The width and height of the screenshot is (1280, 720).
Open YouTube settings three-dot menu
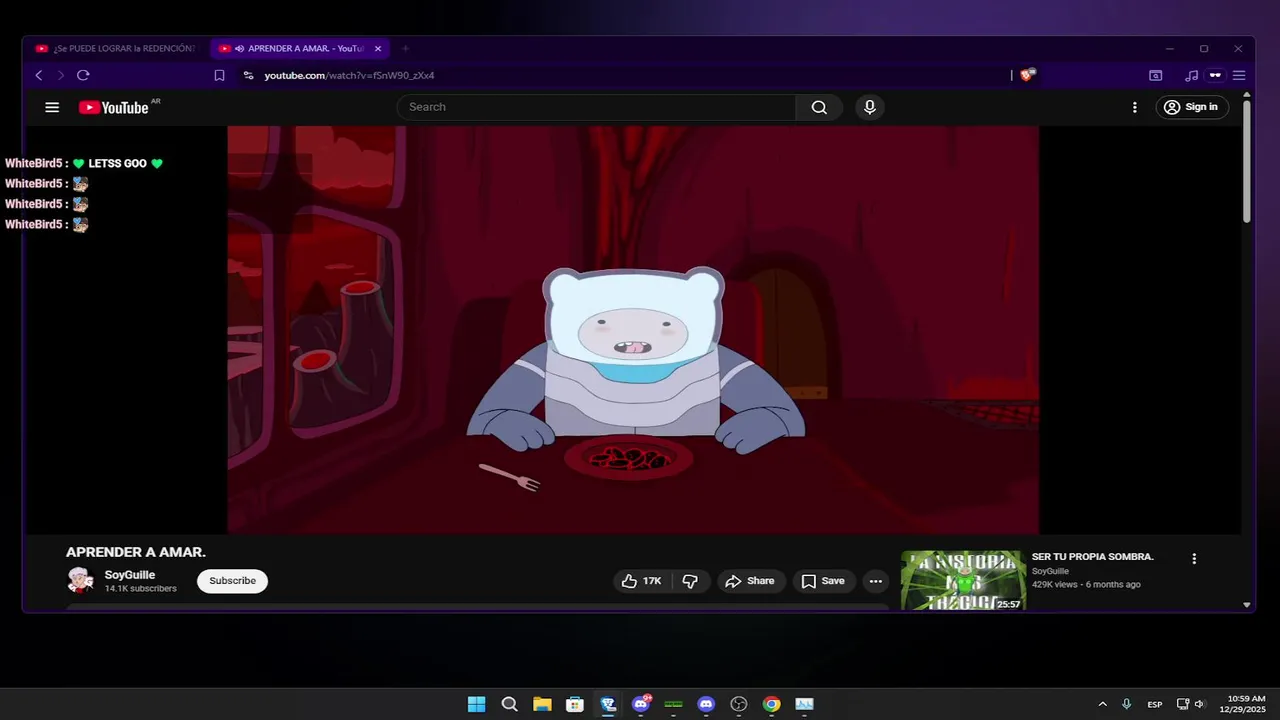tap(1134, 107)
